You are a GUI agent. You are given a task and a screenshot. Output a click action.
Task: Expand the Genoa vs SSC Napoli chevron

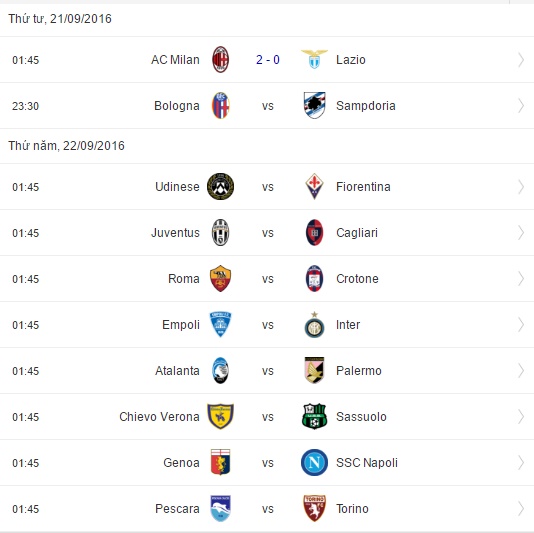[521, 463]
